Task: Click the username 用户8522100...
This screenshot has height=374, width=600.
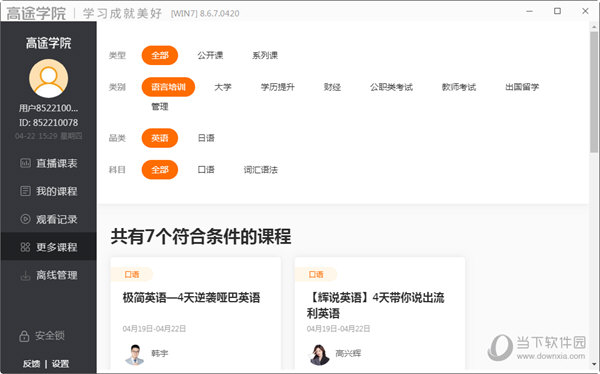Action: pos(49,108)
